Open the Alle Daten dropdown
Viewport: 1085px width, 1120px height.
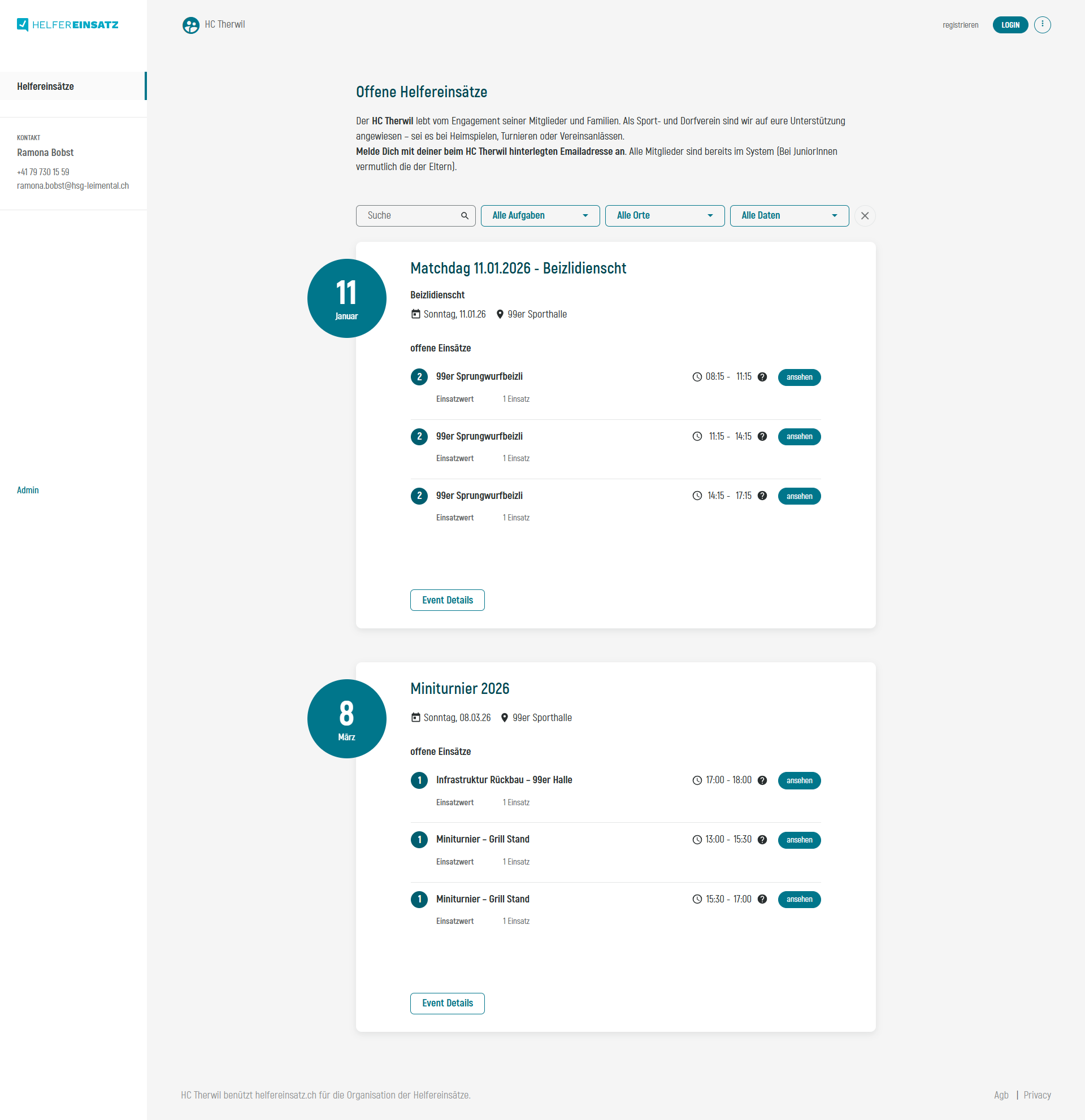[789, 215]
